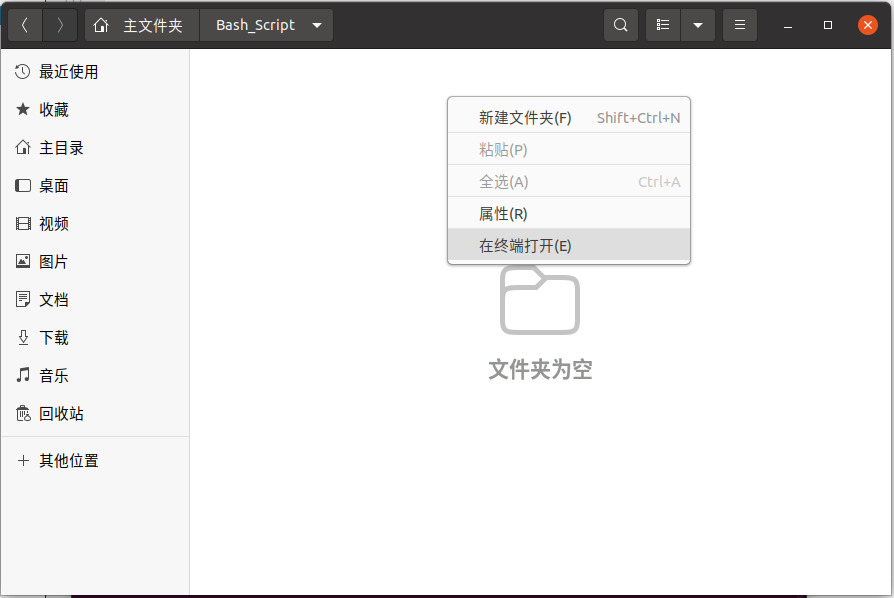The image size is (894, 598).
Task: Minimize the file manager window
Action: coord(788,26)
